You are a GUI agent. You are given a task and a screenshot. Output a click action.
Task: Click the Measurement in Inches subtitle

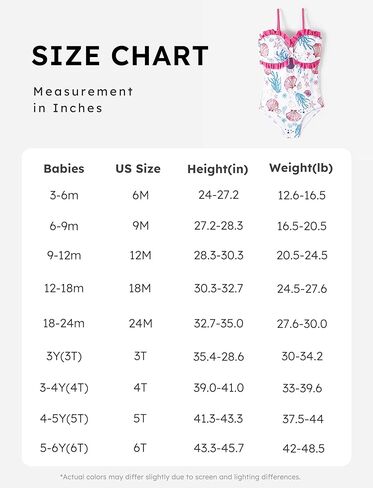click(x=83, y=100)
